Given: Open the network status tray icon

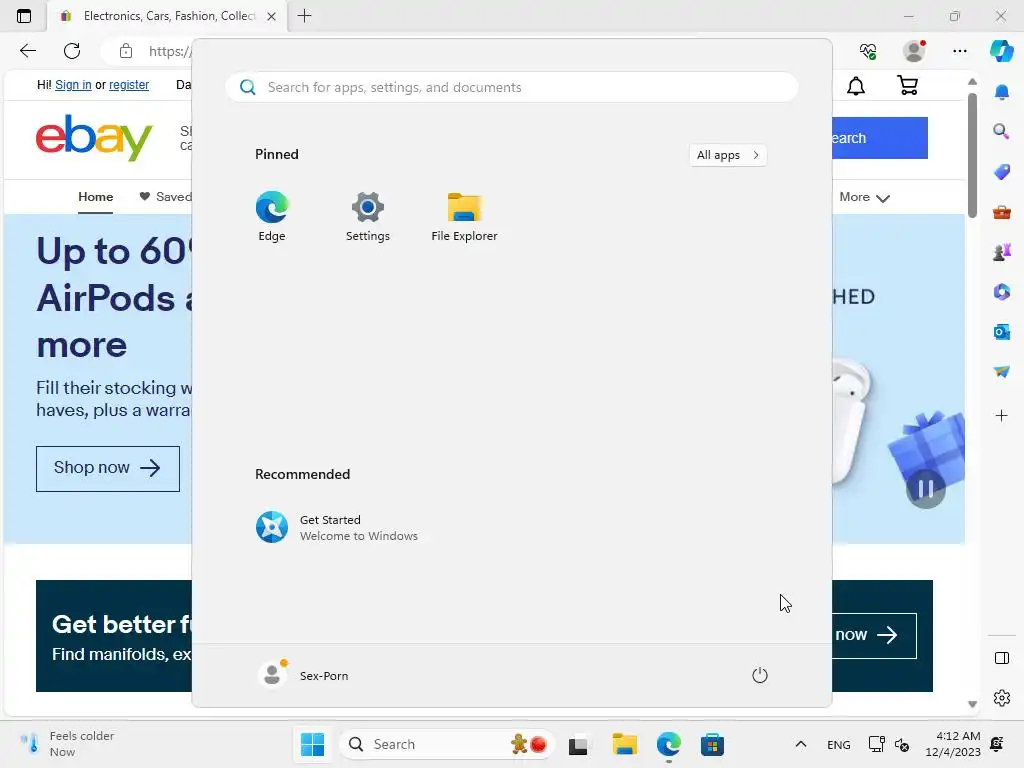Looking at the screenshot, I should click(x=876, y=744).
